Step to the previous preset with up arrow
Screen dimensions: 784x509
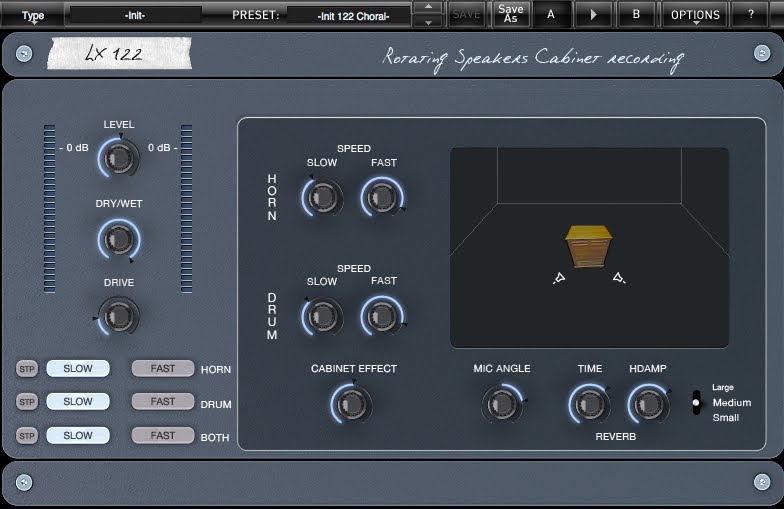pos(428,8)
